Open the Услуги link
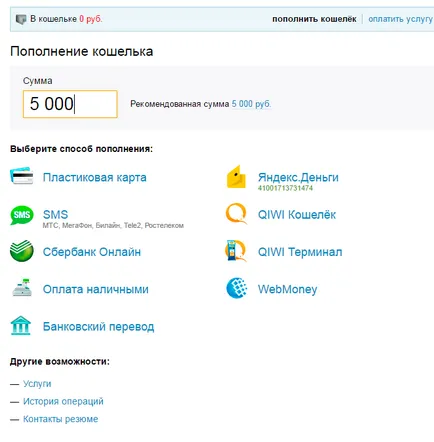The width and height of the screenshot is (434, 442). (x=37, y=384)
